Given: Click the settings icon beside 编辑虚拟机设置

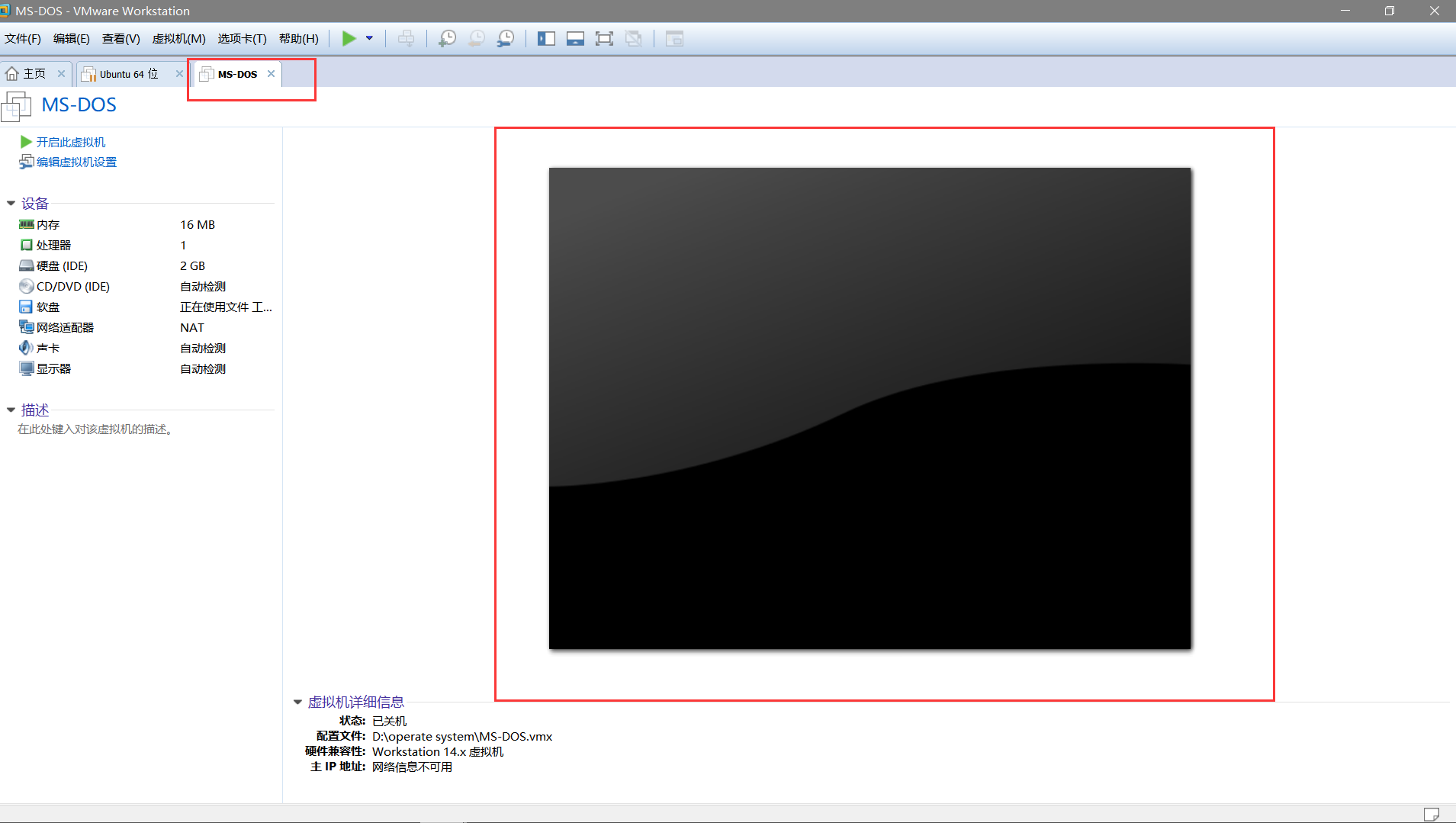Looking at the screenshot, I should coord(27,162).
